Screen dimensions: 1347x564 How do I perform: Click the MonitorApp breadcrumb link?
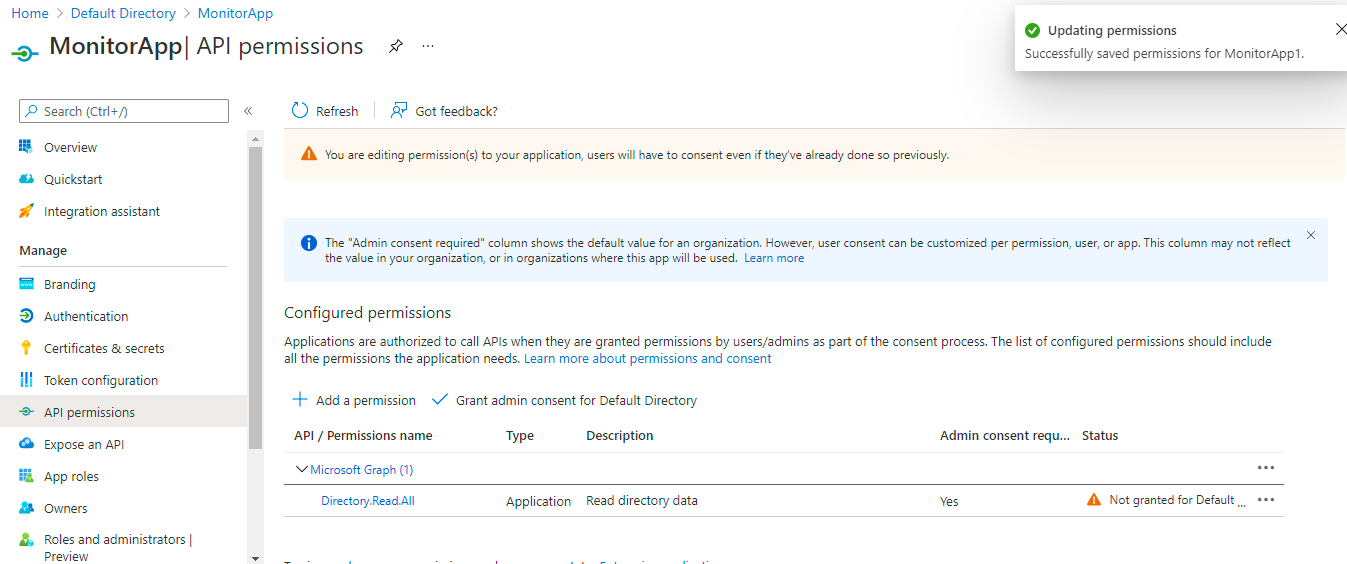(x=235, y=13)
